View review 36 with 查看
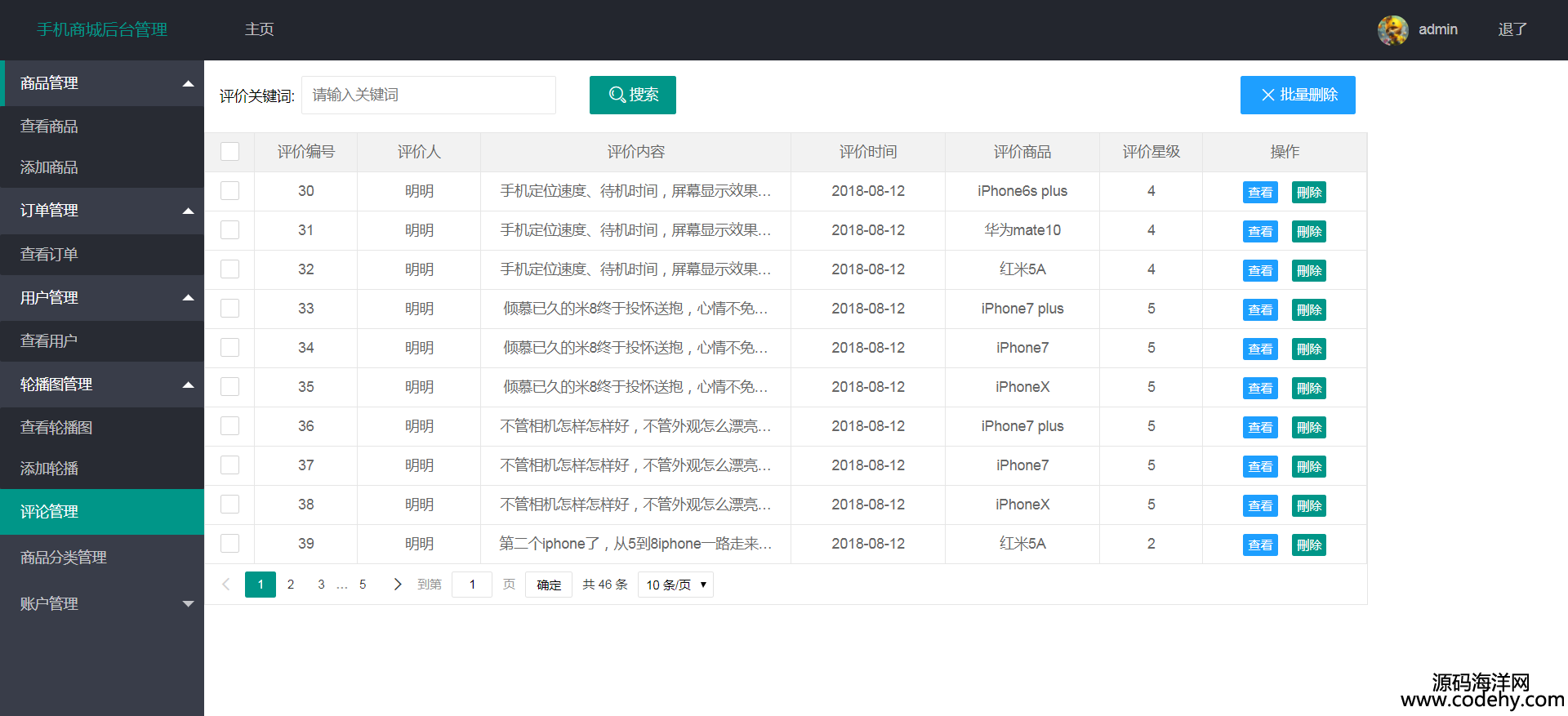This screenshot has width=1568, height=716. 1260,427
